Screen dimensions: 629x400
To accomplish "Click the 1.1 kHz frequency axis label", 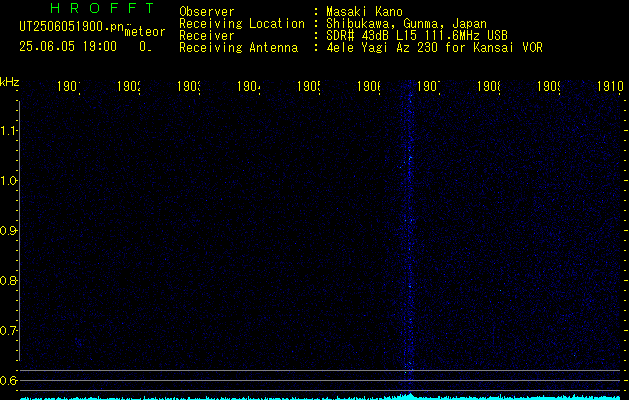I will point(8,131).
